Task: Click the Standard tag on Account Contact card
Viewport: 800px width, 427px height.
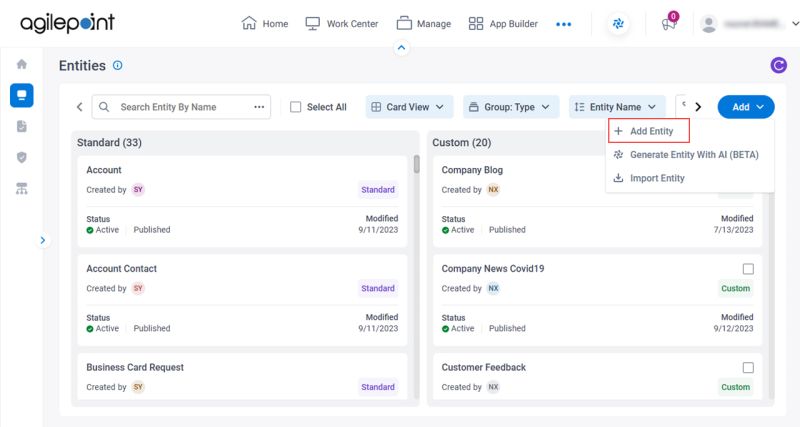Action: pos(378,289)
